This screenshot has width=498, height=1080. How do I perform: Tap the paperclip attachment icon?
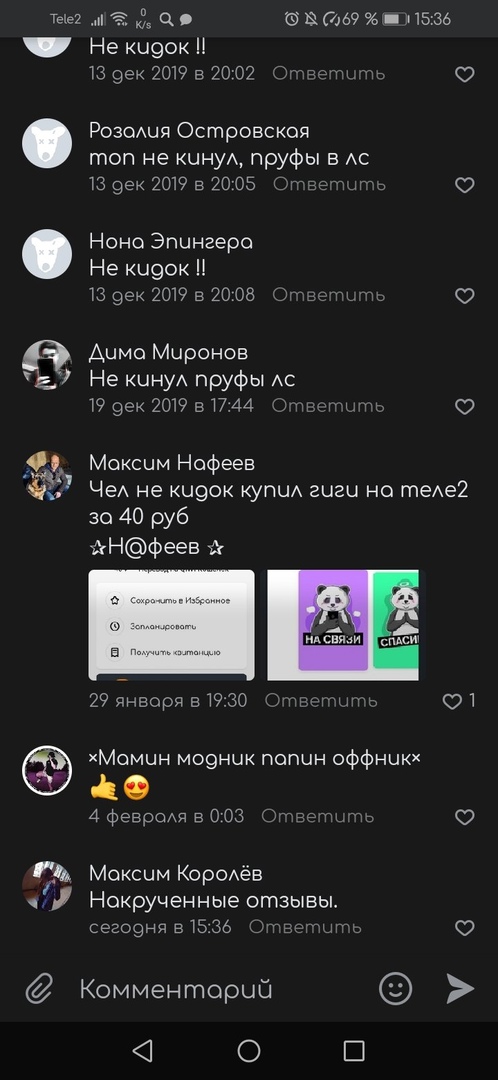(40, 990)
